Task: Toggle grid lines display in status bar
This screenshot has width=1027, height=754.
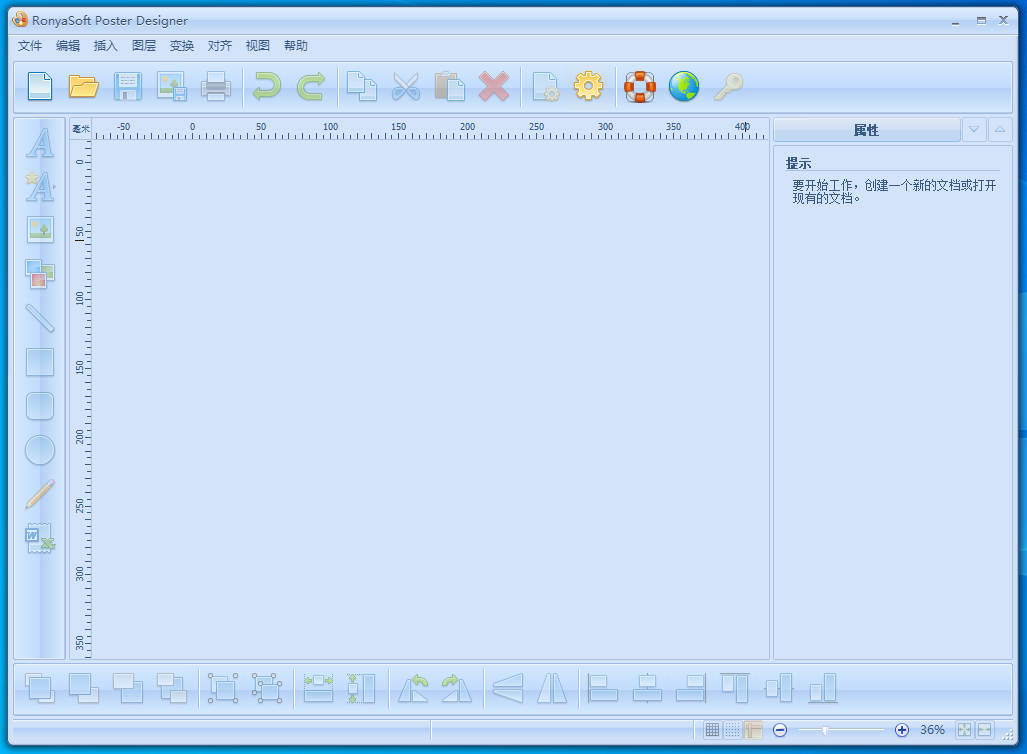Action: pyautogui.click(x=712, y=730)
